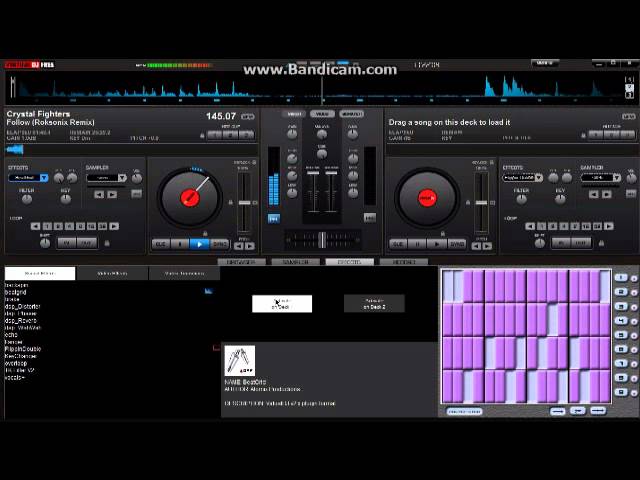Click the left deck pitch slider handle
The width and height of the screenshot is (640, 480).
244,203
